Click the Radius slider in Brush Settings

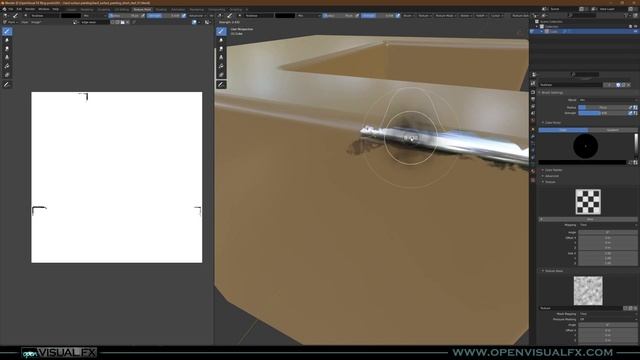point(603,107)
